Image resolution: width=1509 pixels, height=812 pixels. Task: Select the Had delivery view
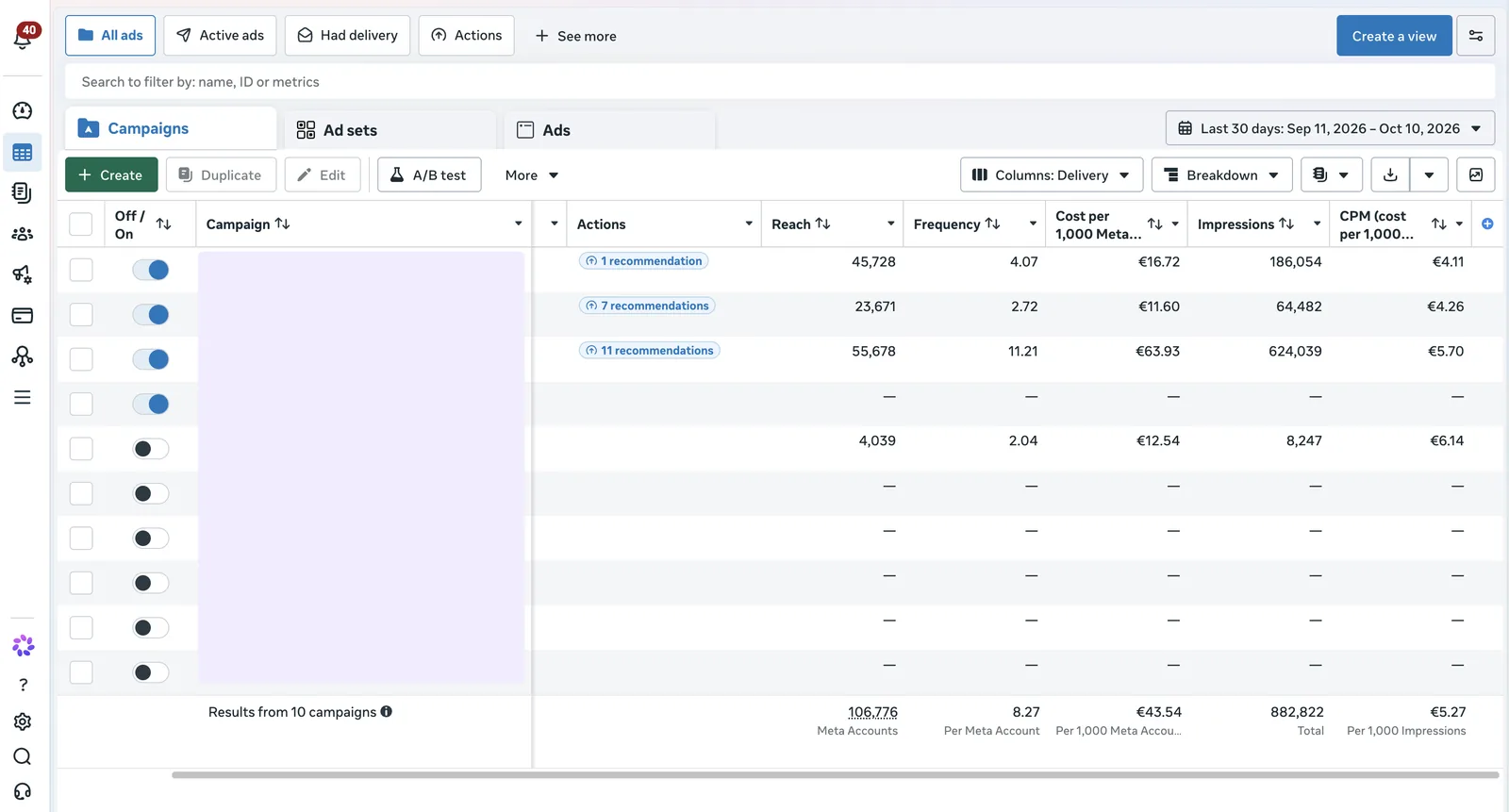tap(347, 35)
